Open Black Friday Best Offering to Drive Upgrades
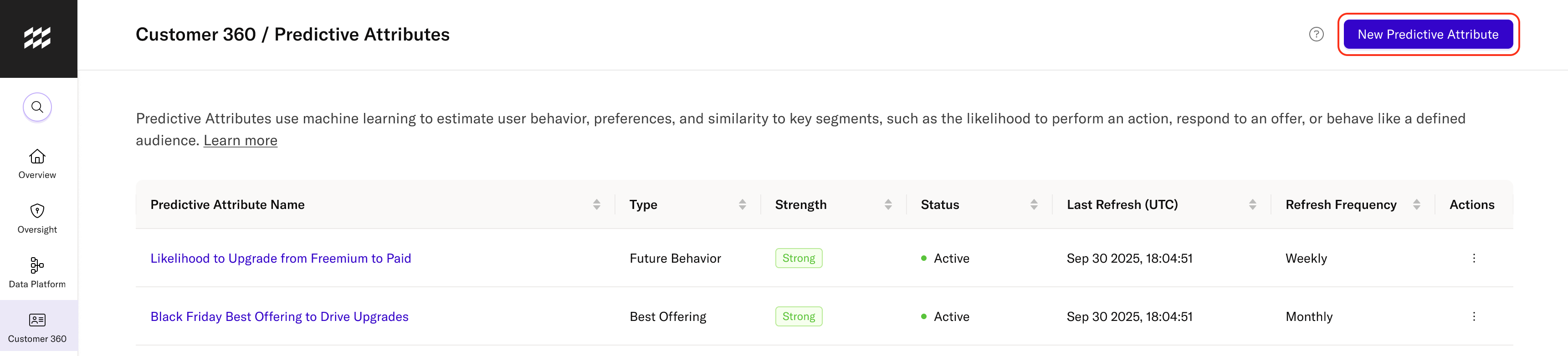Image resolution: width=1568 pixels, height=356 pixels. click(279, 316)
